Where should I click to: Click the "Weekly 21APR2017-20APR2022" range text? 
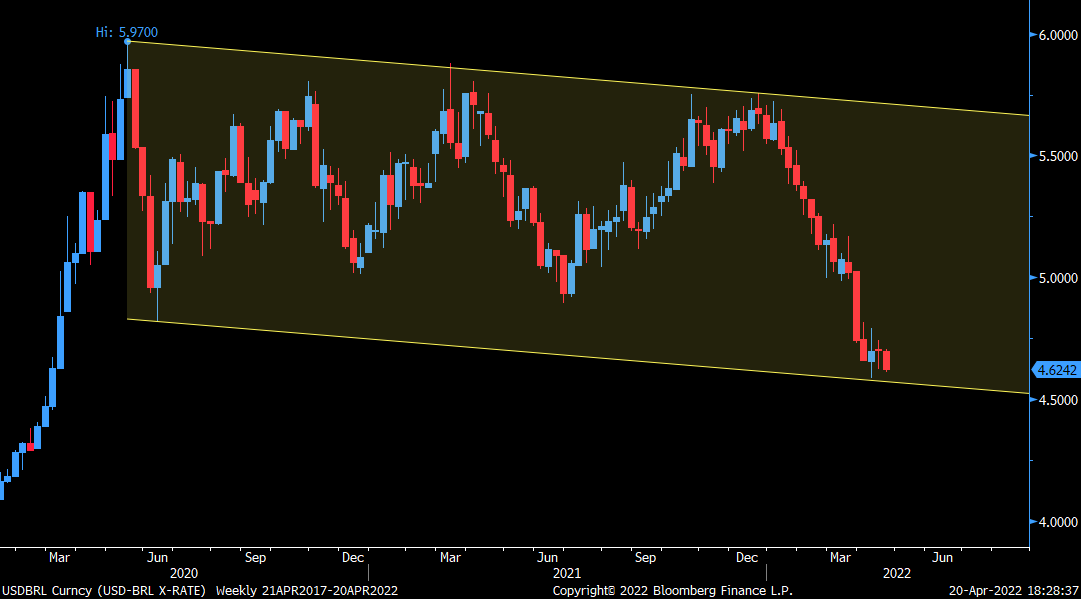click(307, 591)
